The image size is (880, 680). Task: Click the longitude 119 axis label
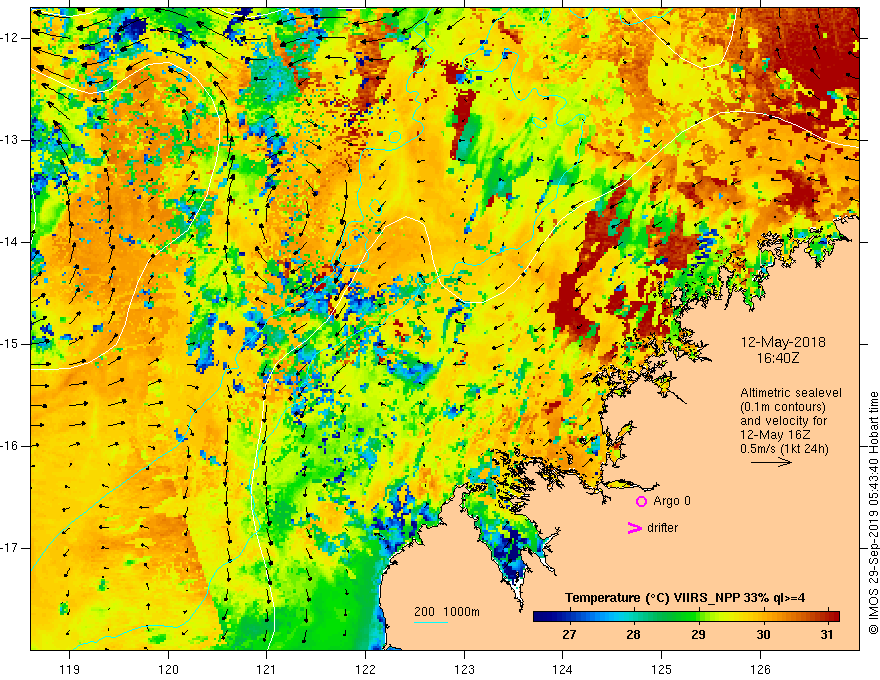tap(70, 669)
